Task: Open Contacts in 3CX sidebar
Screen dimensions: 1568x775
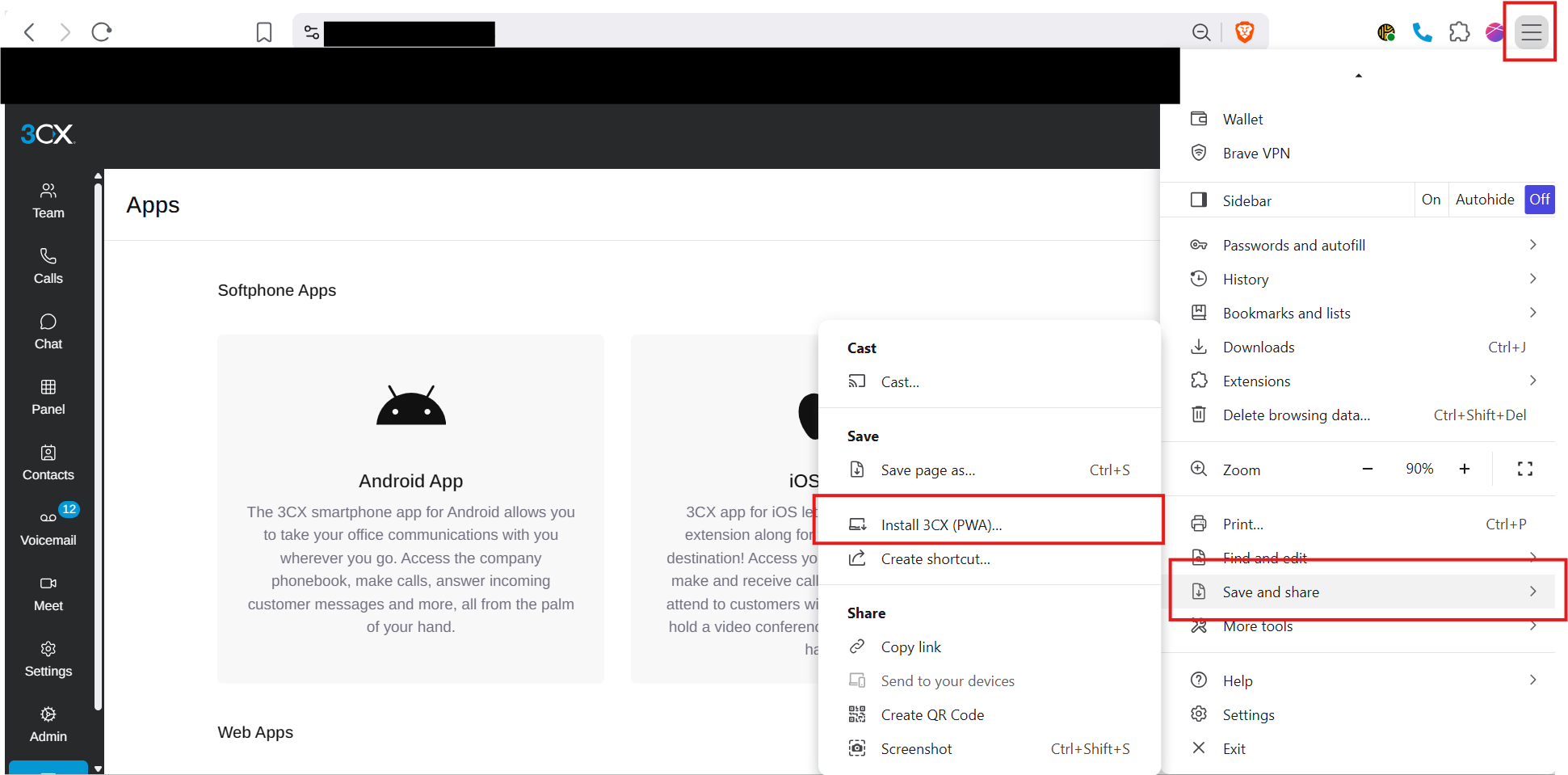Action: click(48, 463)
